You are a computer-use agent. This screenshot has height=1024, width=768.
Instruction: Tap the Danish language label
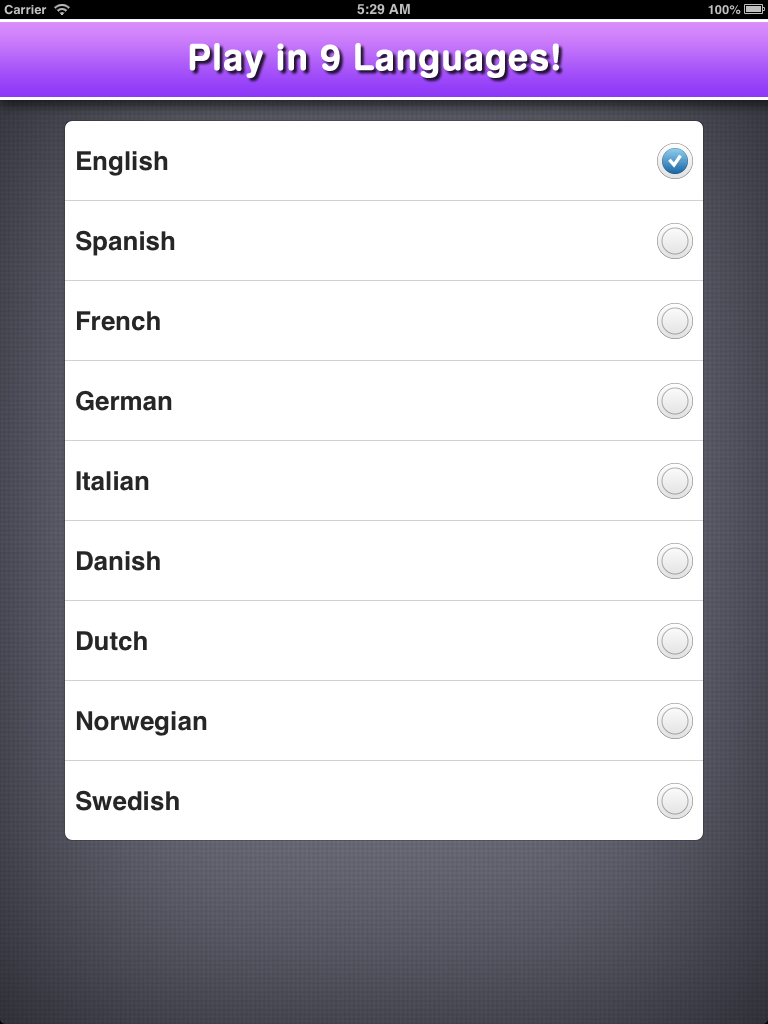point(118,561)
